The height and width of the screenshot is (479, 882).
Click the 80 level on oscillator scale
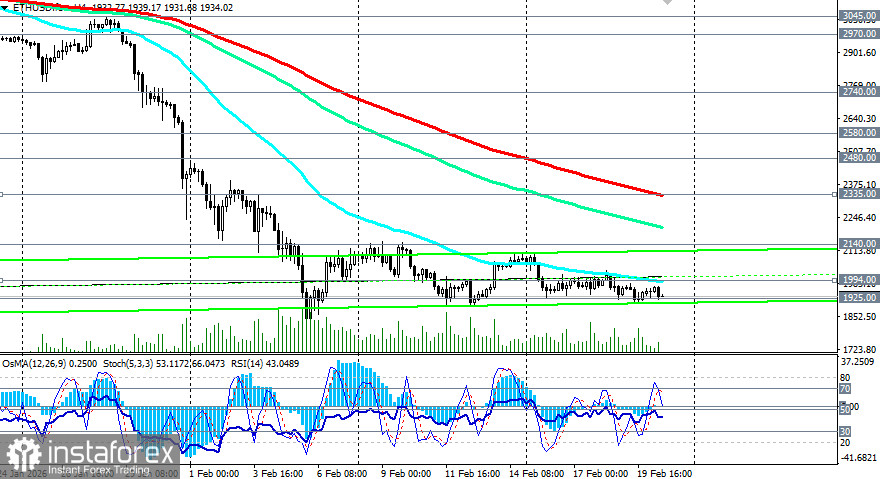845,378
